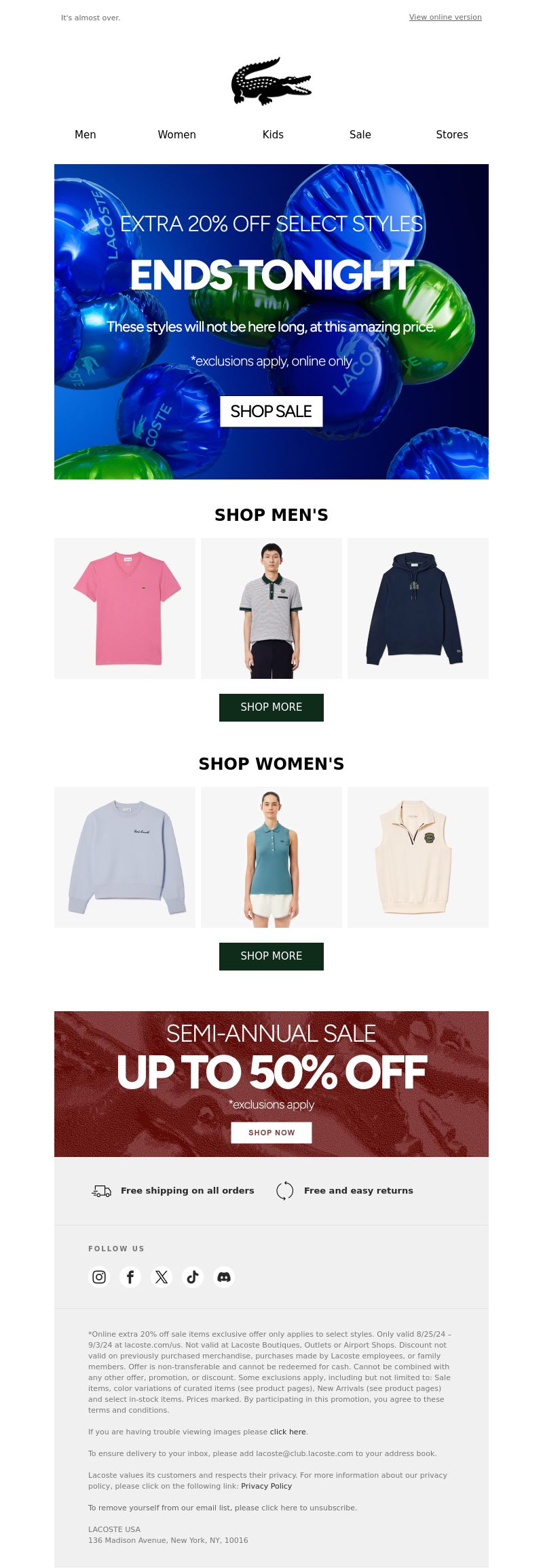Open the View online version link
This screenshot has height=1568, width=543.
[x=445, y=17]
